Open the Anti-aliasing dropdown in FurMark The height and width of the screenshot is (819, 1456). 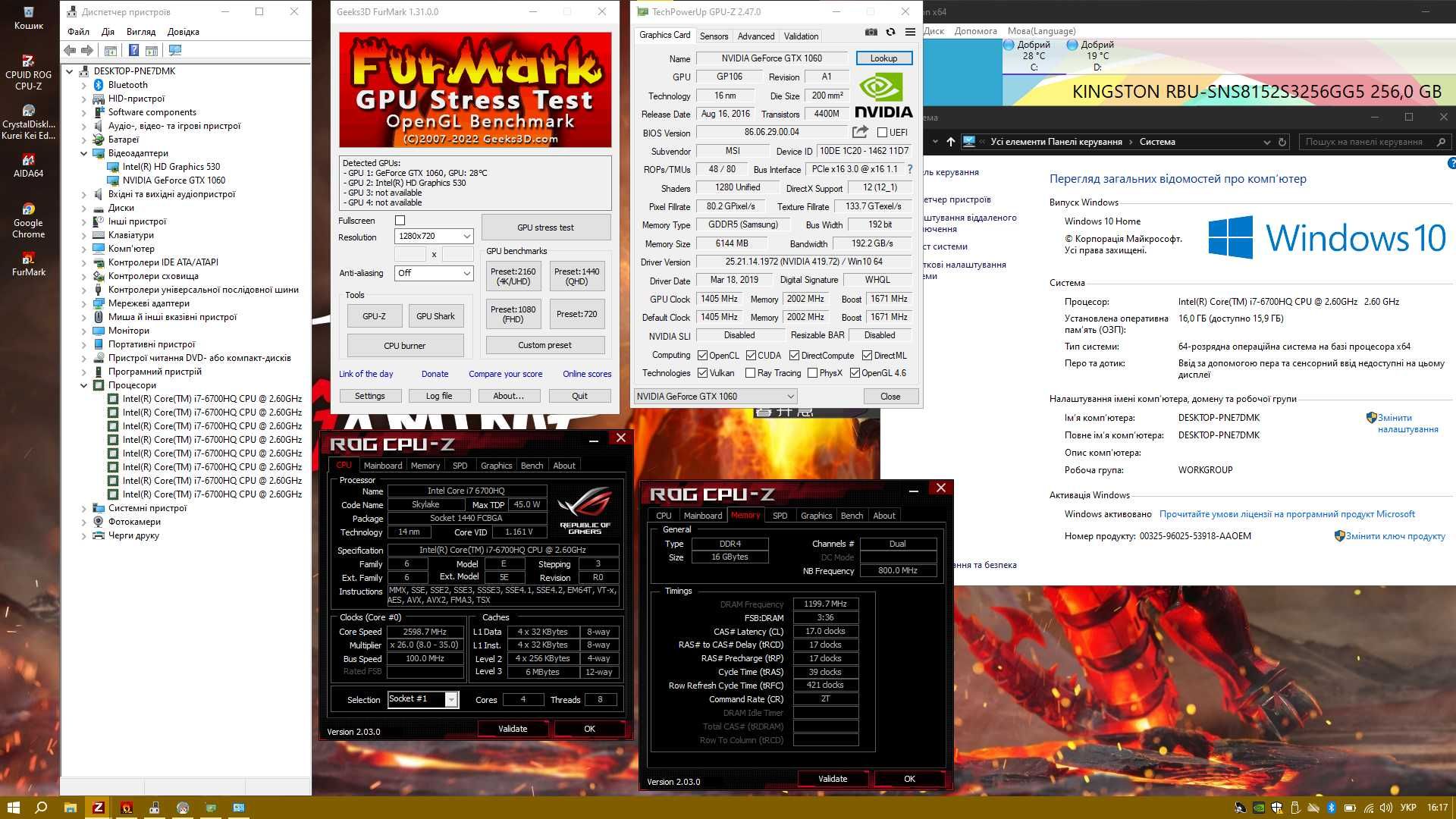(x=434, y=273)
